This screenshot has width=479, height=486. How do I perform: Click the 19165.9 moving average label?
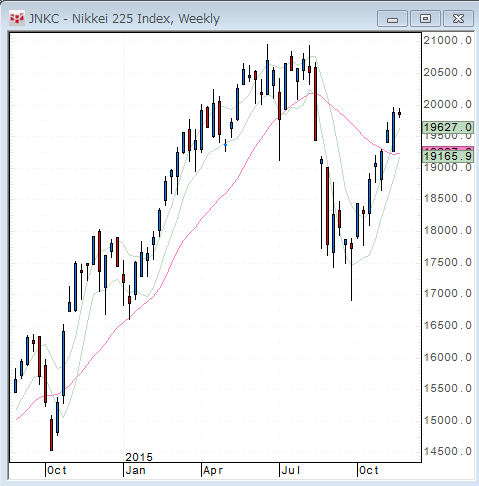pos(448,156)
